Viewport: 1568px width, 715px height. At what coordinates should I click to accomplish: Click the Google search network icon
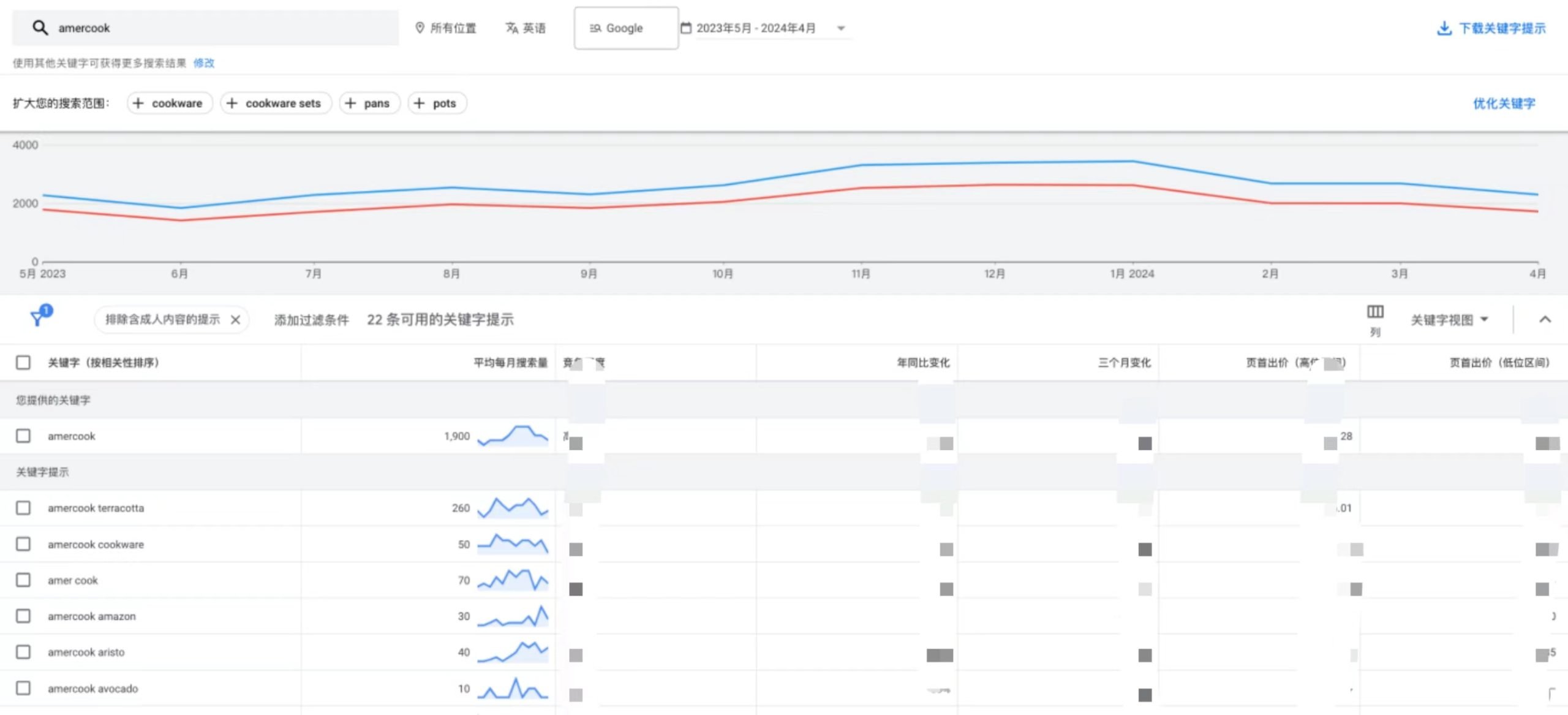[x=595, y=28]
